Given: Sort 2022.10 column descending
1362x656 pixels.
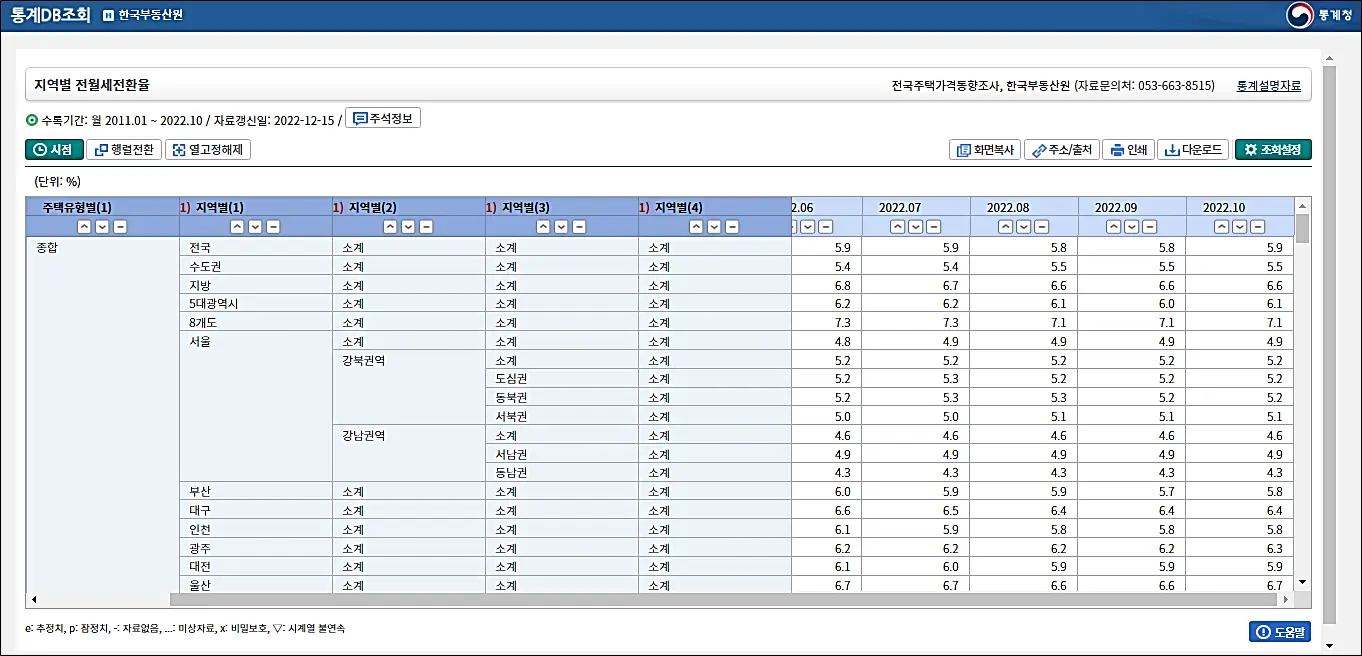Looking at the screenshot, I should [1239, 227].
